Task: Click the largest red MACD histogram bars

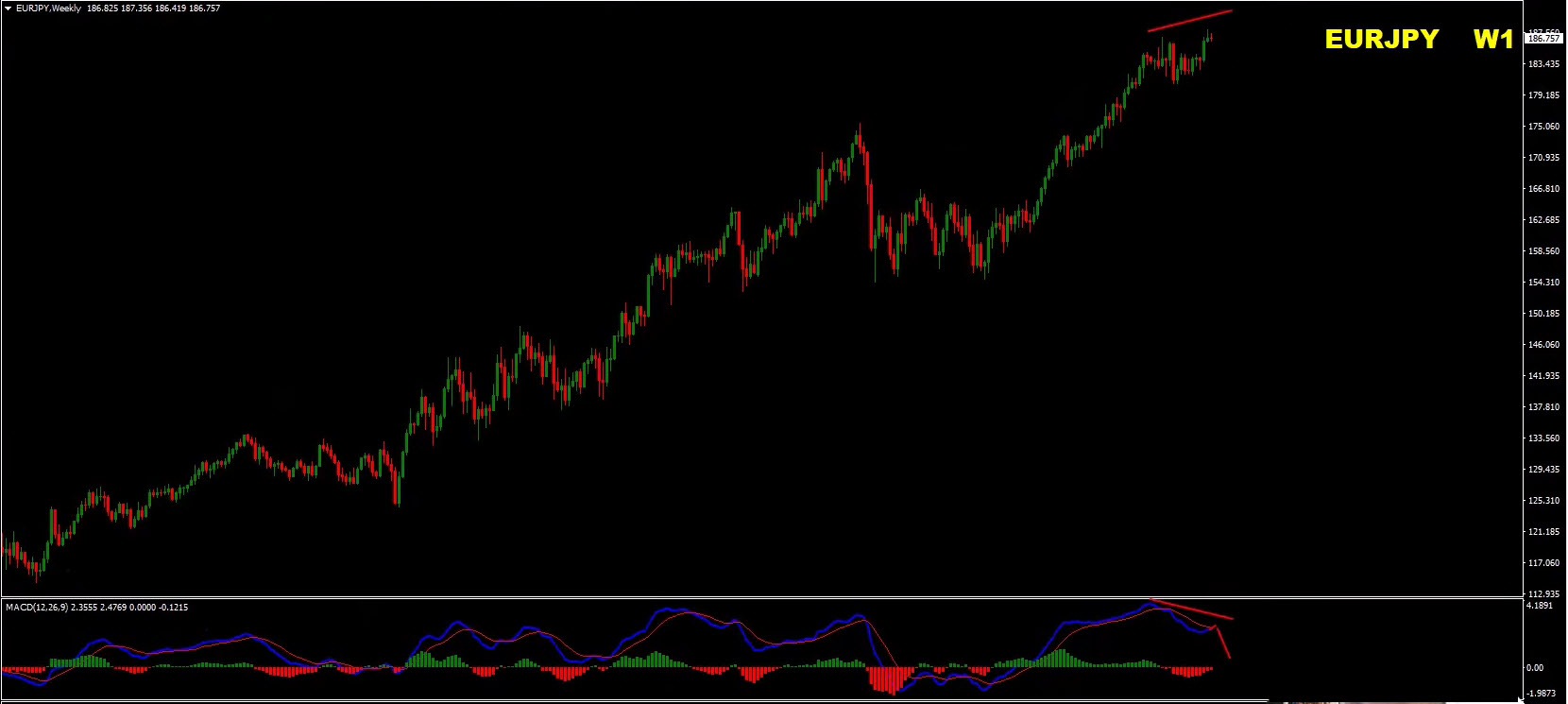Action: [888, 678]
